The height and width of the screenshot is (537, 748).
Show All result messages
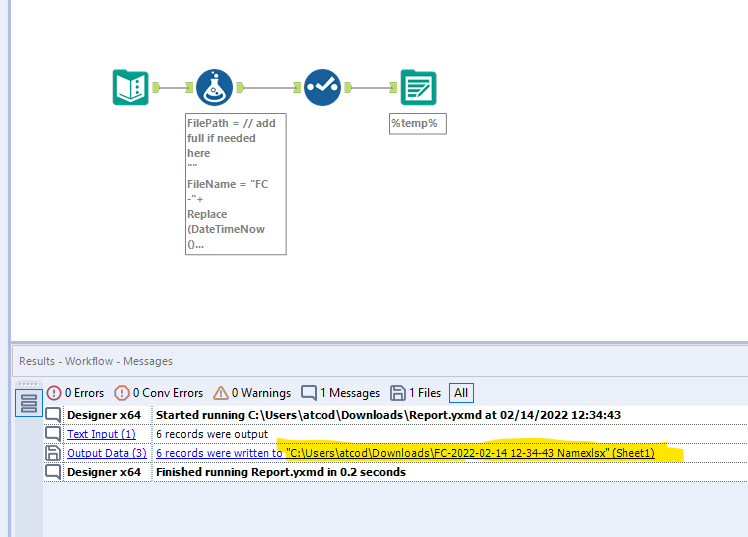461,393
